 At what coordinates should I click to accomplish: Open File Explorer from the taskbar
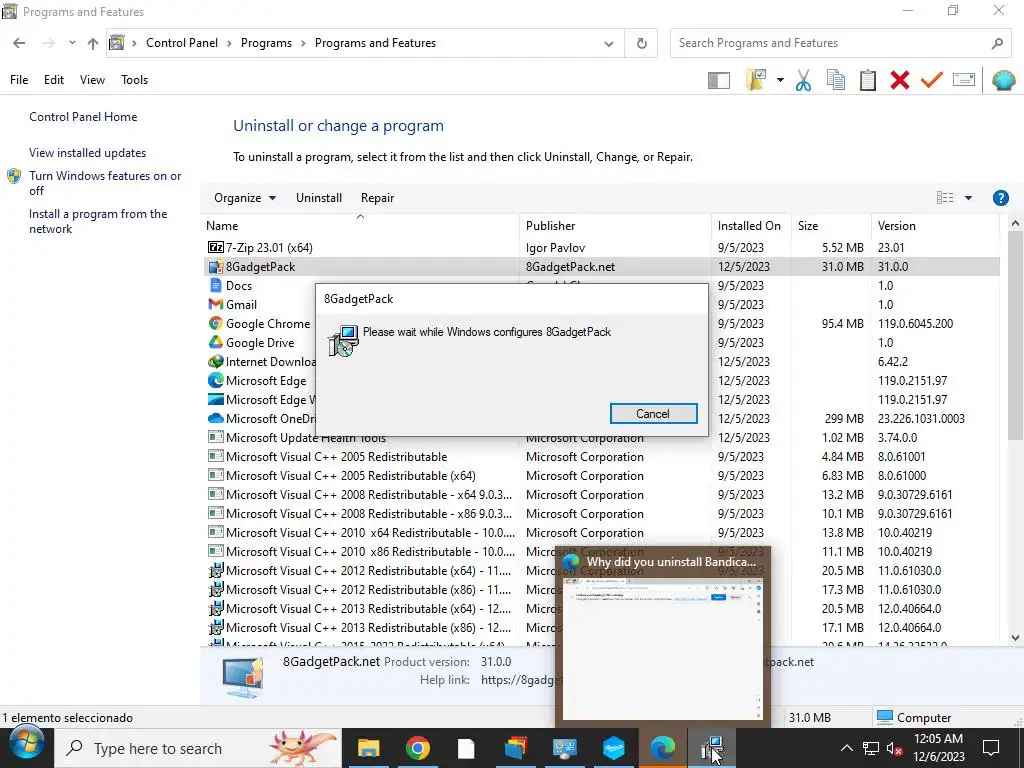pos(368,748)
